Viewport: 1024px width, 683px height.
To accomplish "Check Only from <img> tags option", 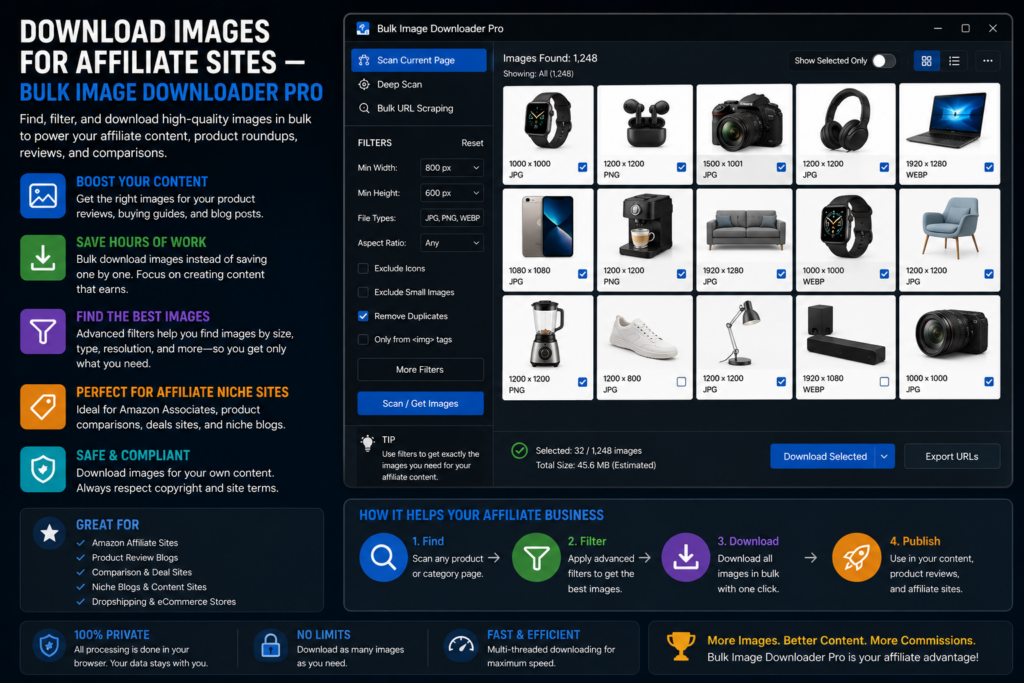I will coord(363,340).
